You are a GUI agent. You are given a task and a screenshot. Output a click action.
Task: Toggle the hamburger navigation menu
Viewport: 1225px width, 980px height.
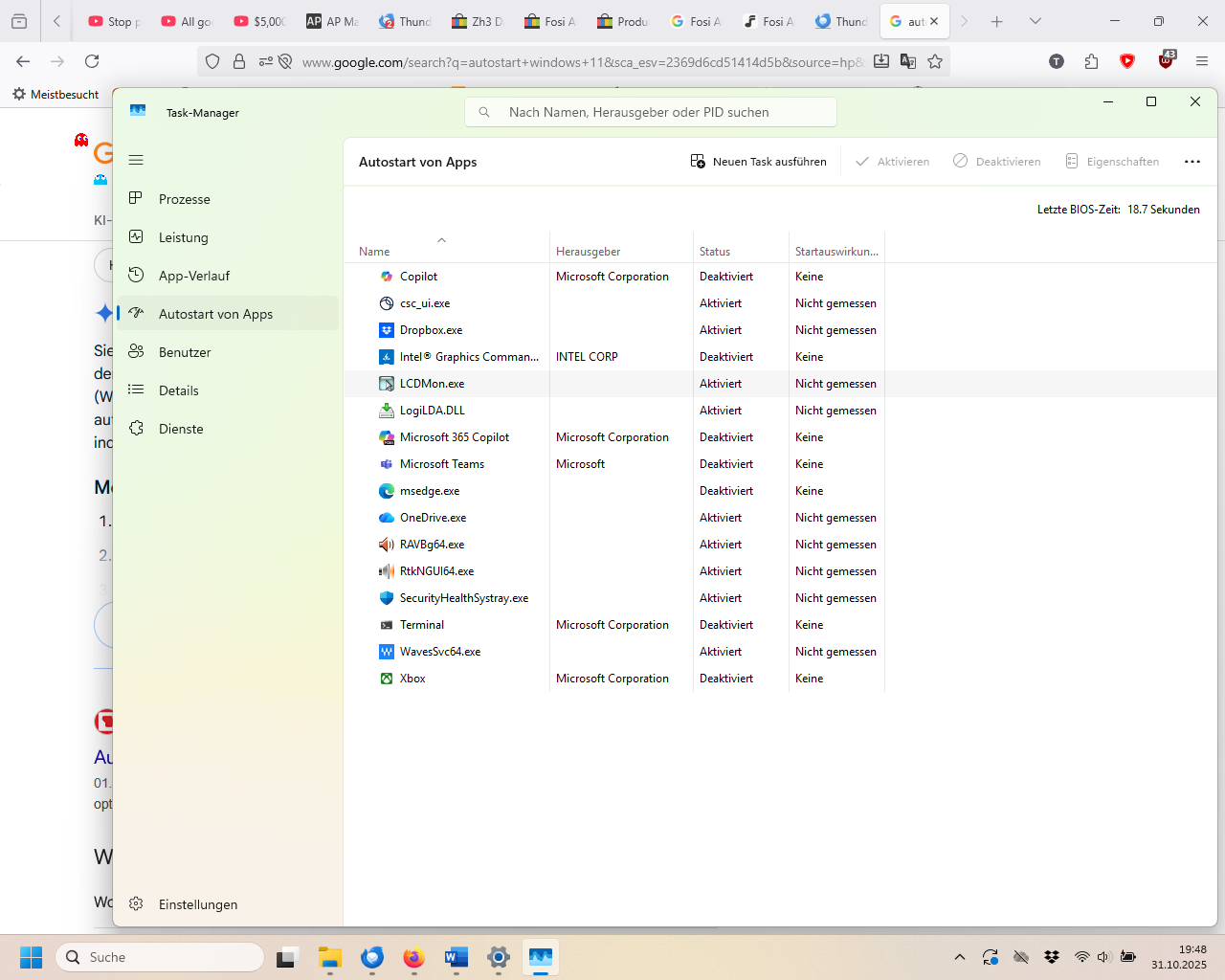pyautogui.click(x=136, y=160)
